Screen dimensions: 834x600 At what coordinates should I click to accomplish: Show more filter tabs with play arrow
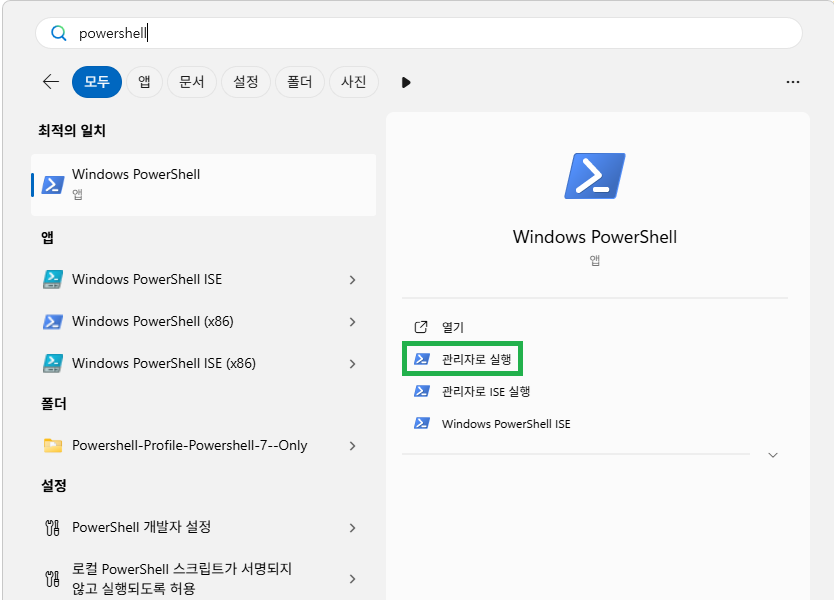point(406,82)
